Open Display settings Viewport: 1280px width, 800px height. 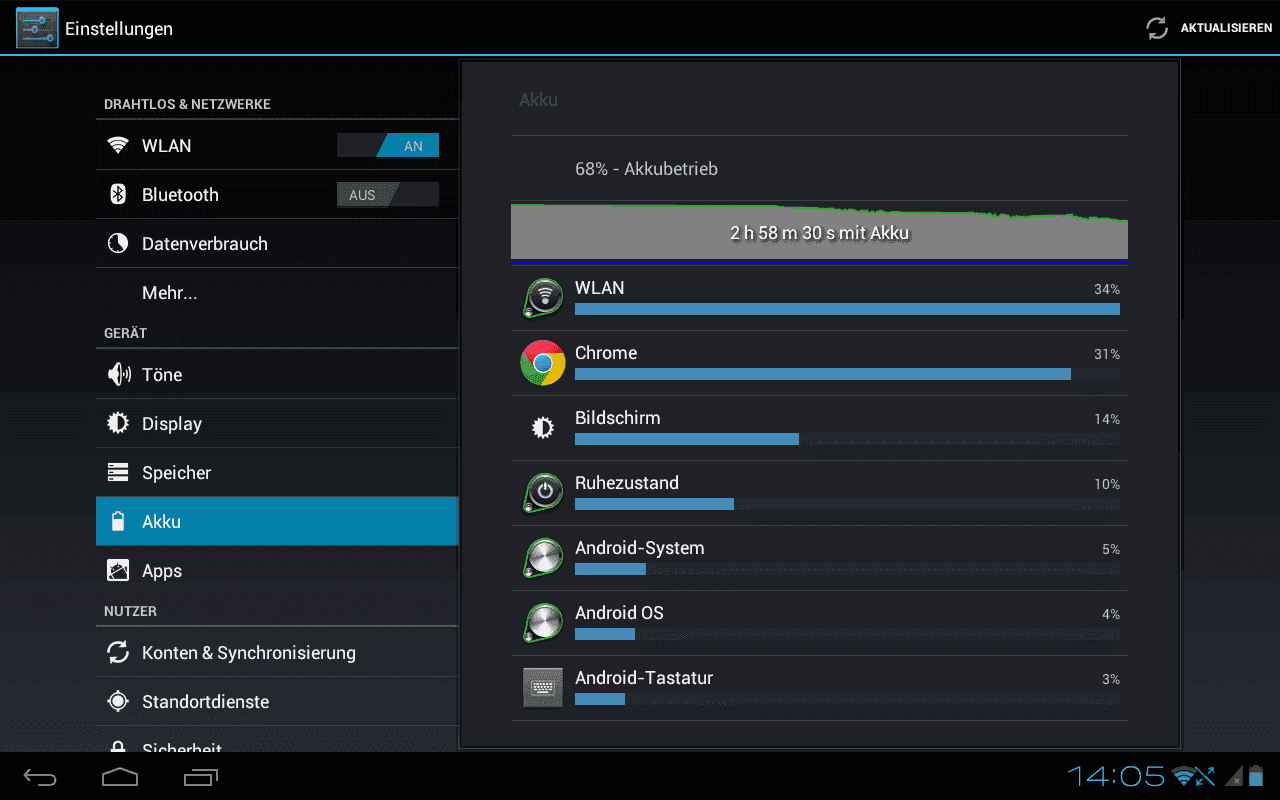coord(277,424)
